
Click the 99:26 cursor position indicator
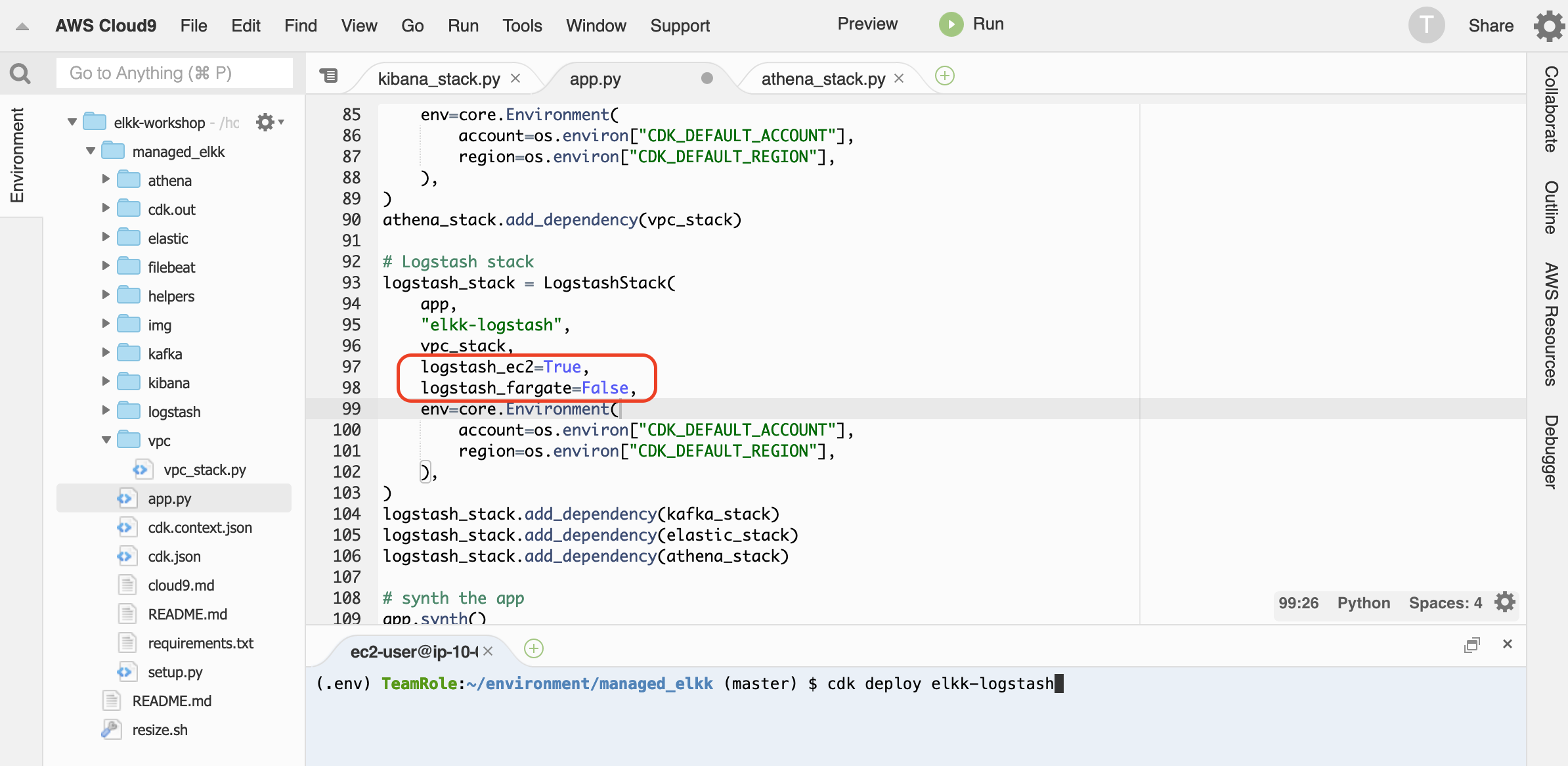pyautogui.click(x=1298, y=603)
